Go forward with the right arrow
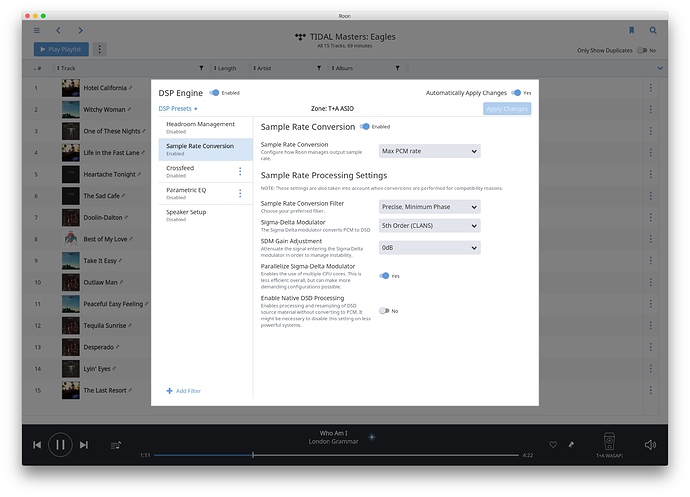The width and height of the screenshot is (690, 497). [80, 30]
